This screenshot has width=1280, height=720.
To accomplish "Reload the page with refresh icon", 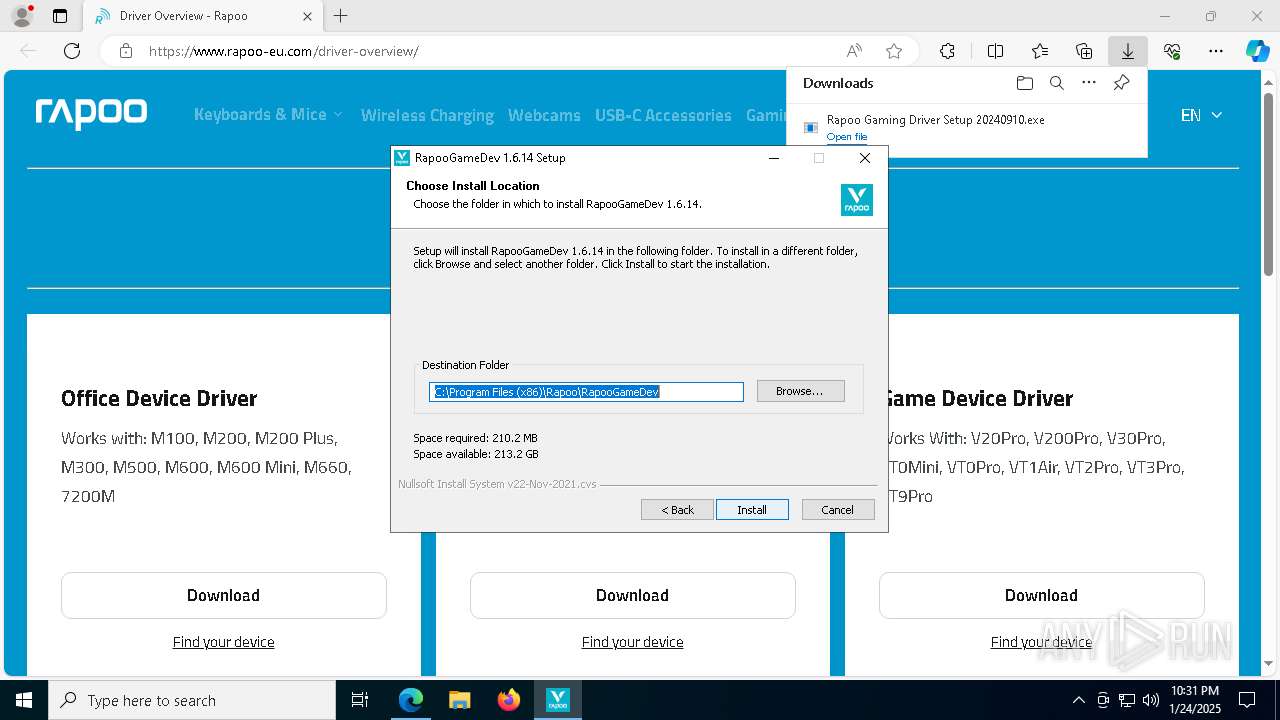I will (x=72, y=51).
